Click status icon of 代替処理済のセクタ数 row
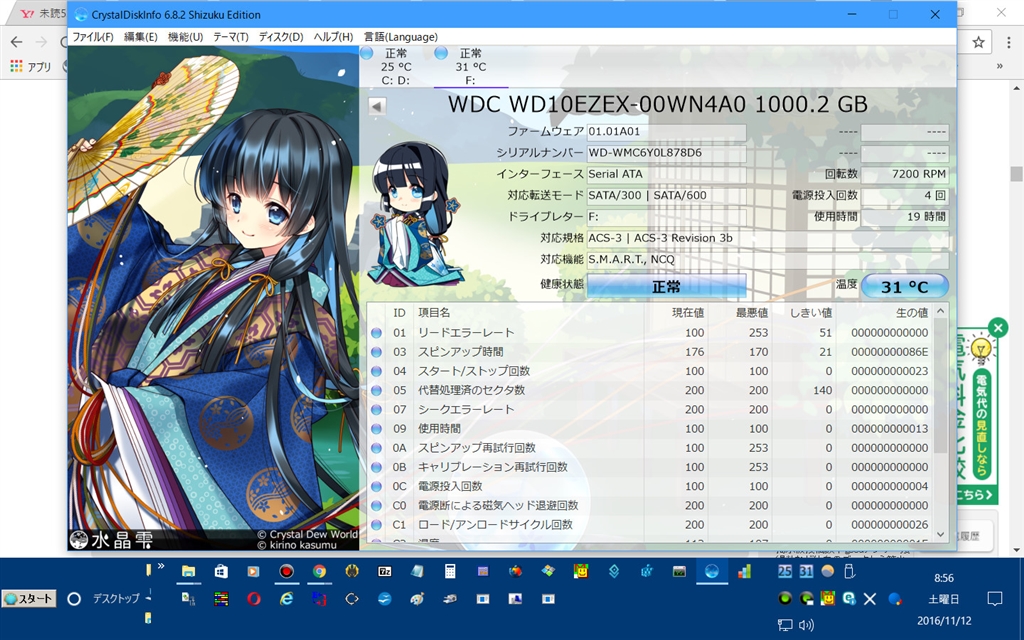Image resolution: width=1024 pixels, height=640 pixels. pyautogui.click(x=376, y=391)
